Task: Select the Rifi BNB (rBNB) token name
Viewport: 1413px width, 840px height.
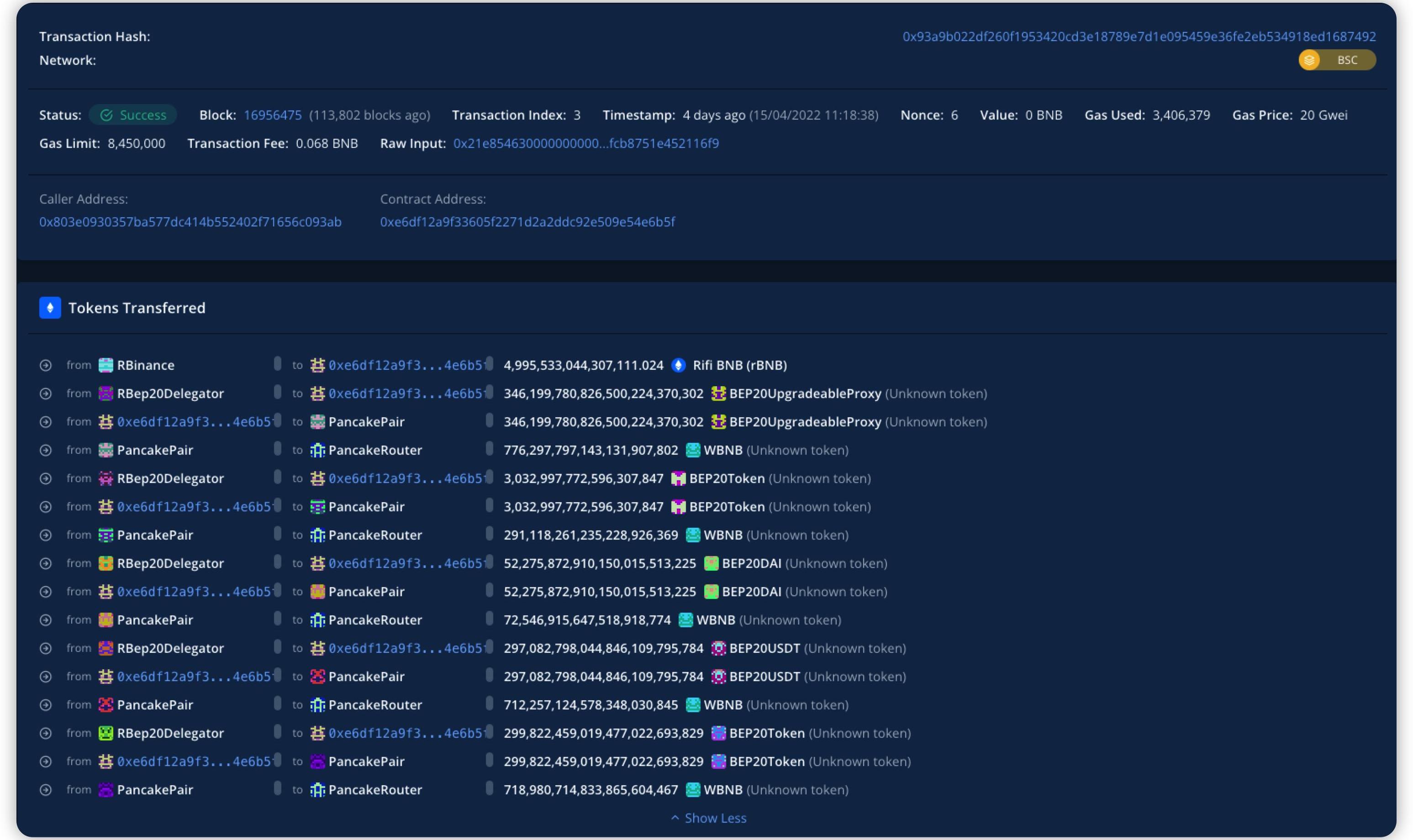Action: tap(740, 365)
